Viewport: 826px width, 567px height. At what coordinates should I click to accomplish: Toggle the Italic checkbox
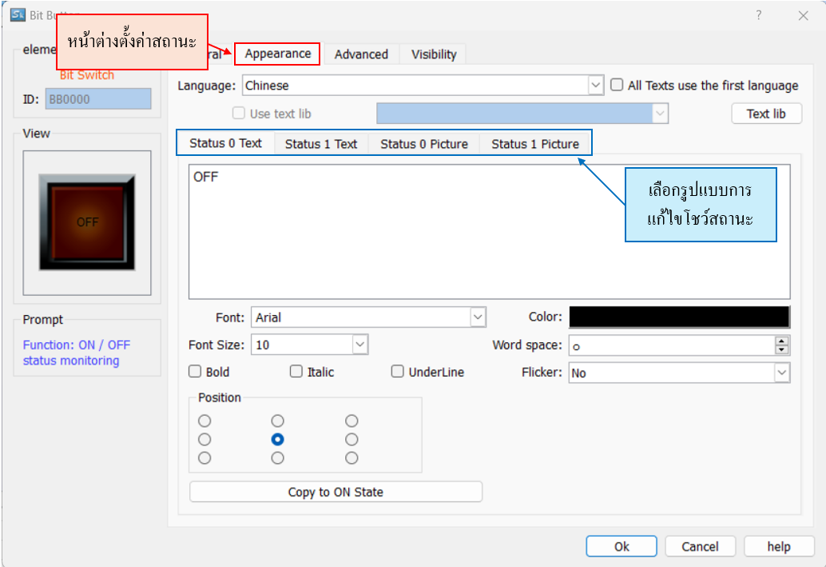tap(296, 372)
